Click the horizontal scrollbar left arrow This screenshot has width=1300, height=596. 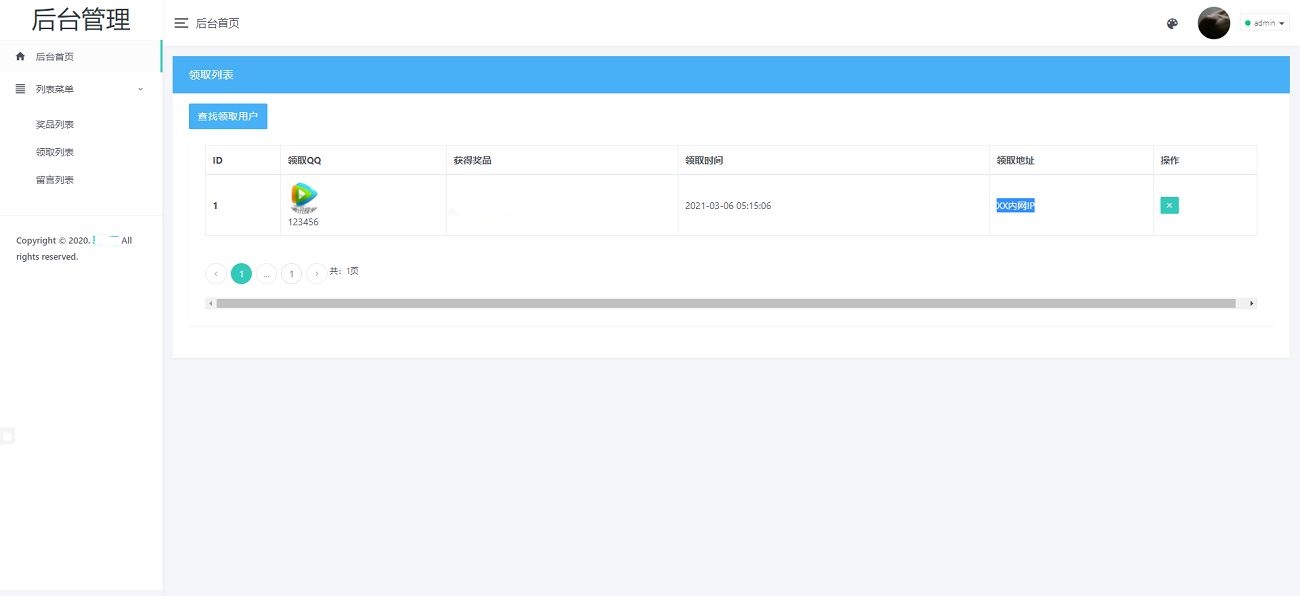[x=210, y=303]
